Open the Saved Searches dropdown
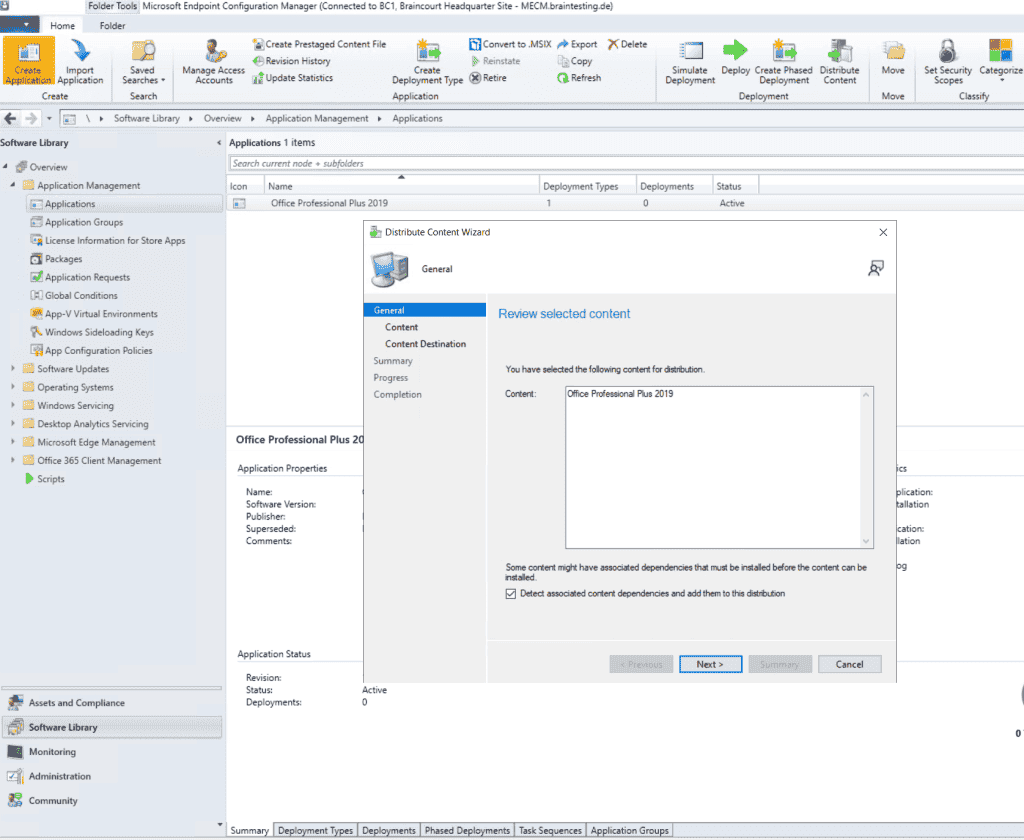 click(142, 60)
